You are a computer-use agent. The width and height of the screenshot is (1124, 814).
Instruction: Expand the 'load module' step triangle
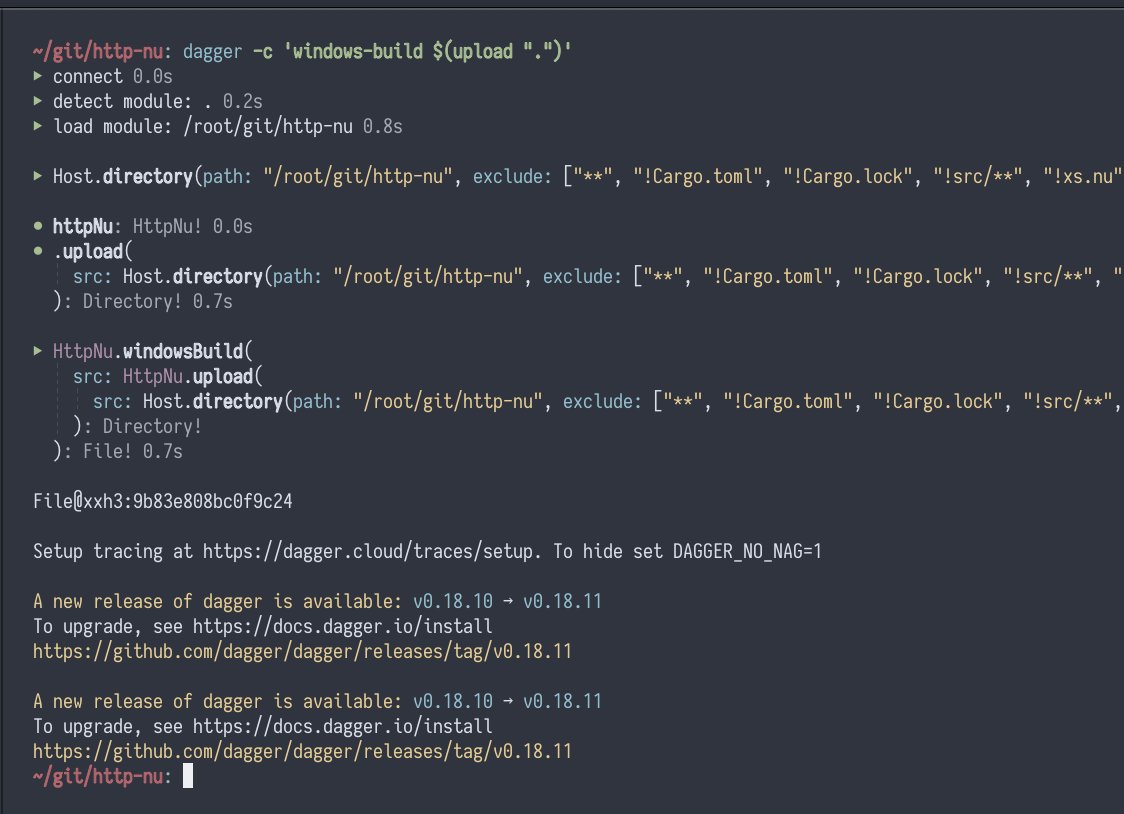38,126
